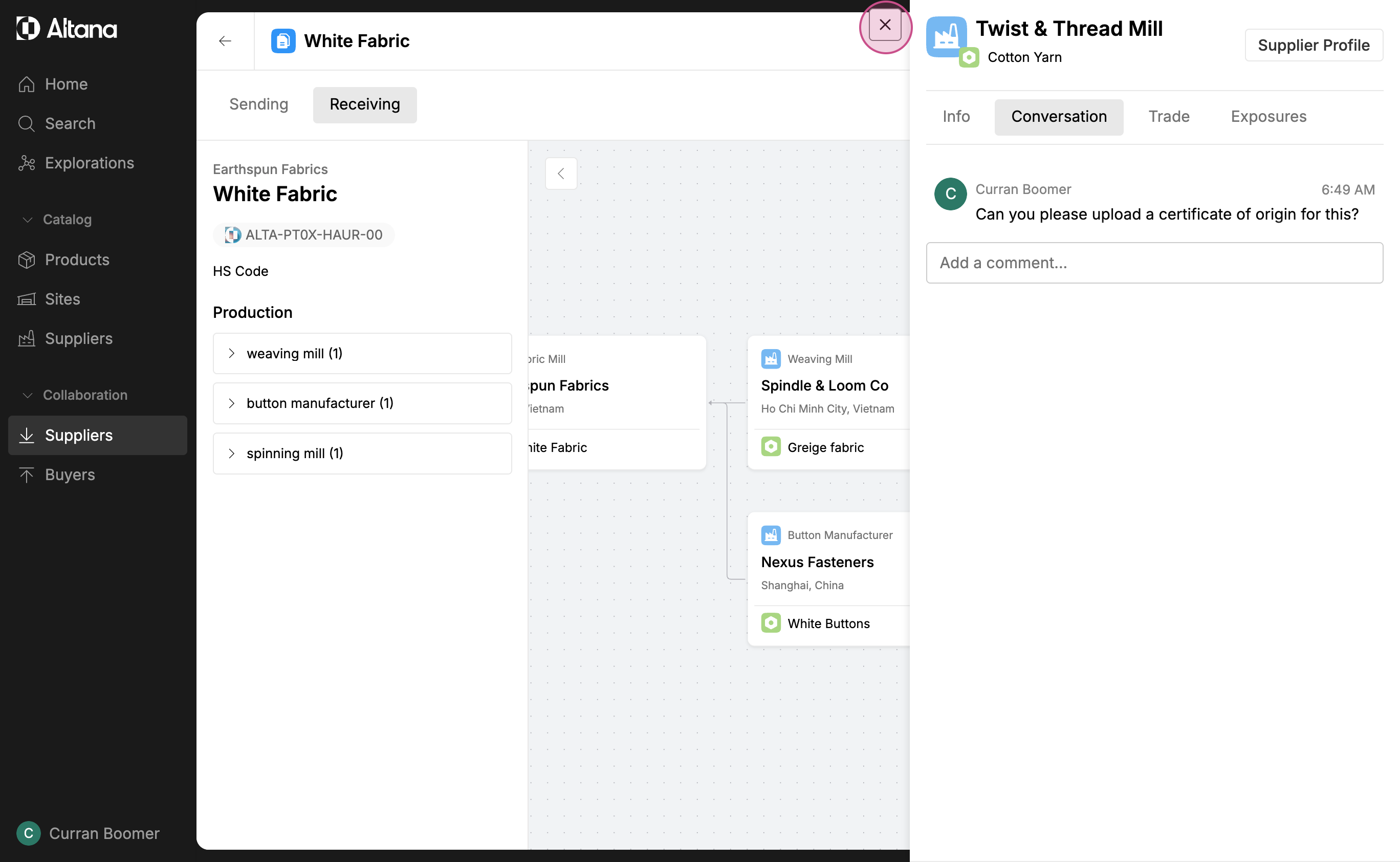This screenshot has height=862, width=1400.
Task: Switch to the Sending tab
Action: (x=259, y=104)
